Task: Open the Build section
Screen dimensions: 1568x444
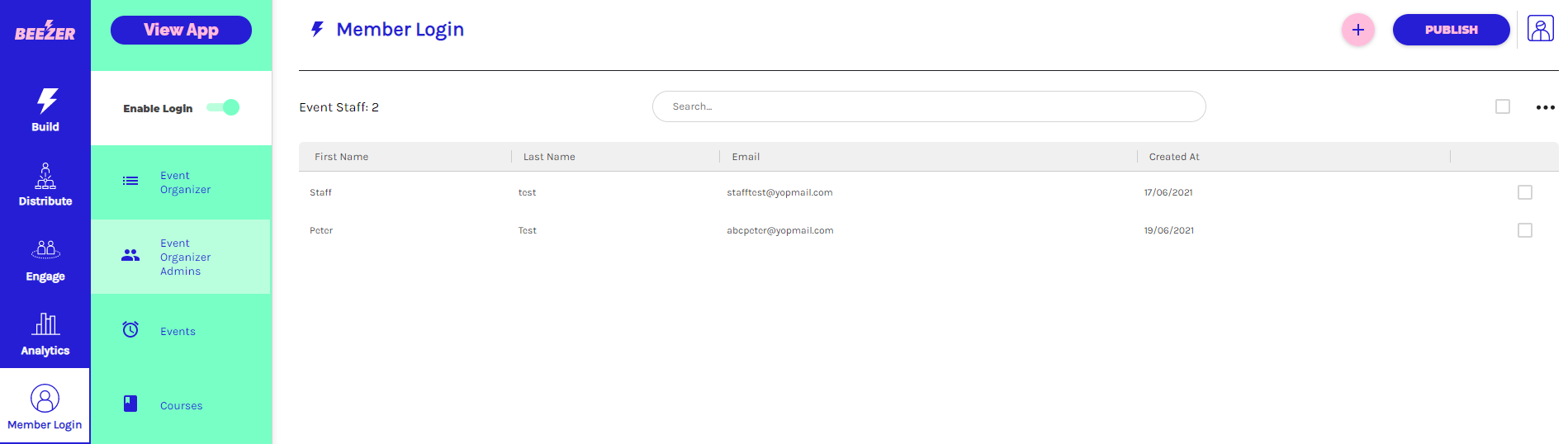Action: (x=45, y=111)
